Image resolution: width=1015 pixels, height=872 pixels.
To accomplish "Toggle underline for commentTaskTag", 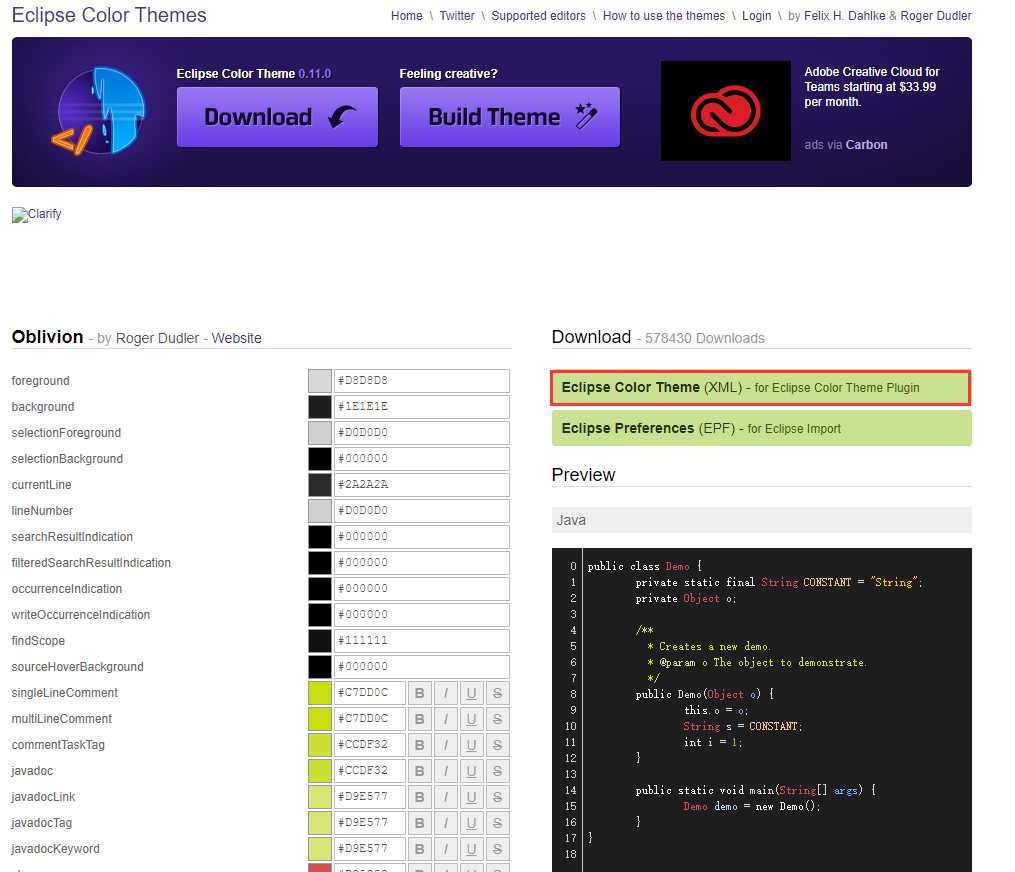I will 471,744.
